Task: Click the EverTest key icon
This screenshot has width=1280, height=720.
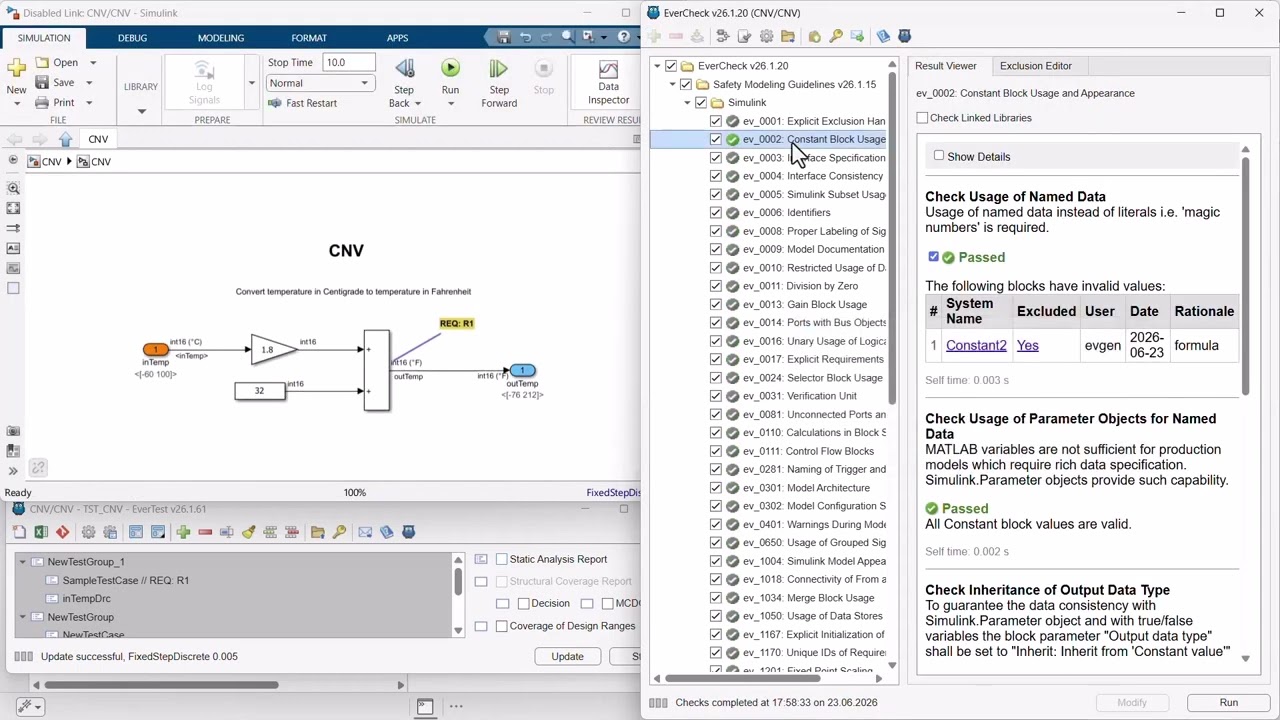Action: [339, 532]
